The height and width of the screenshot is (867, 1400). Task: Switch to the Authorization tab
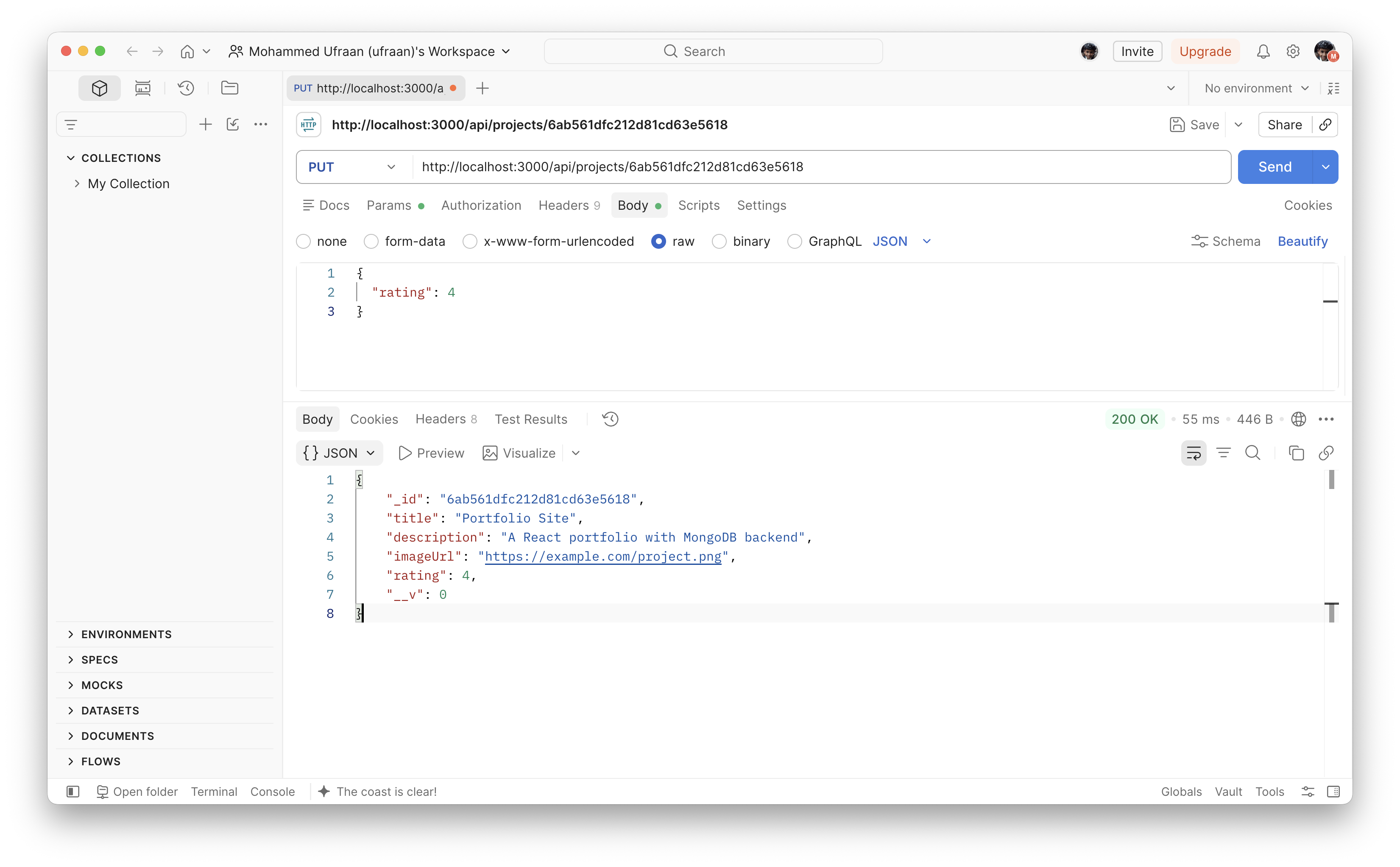click(481, 205)
